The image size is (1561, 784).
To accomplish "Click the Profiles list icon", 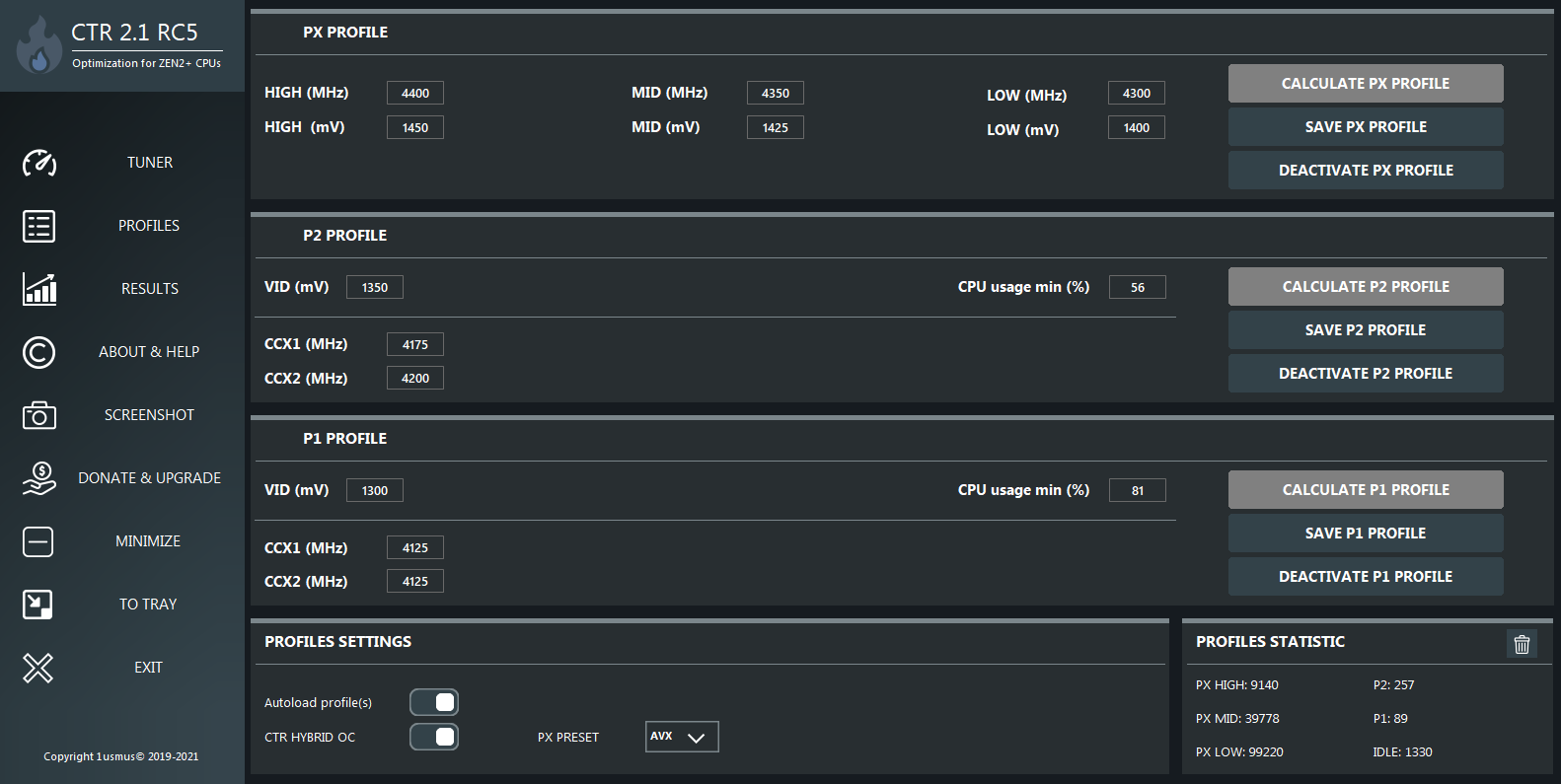I will (39, 226).
